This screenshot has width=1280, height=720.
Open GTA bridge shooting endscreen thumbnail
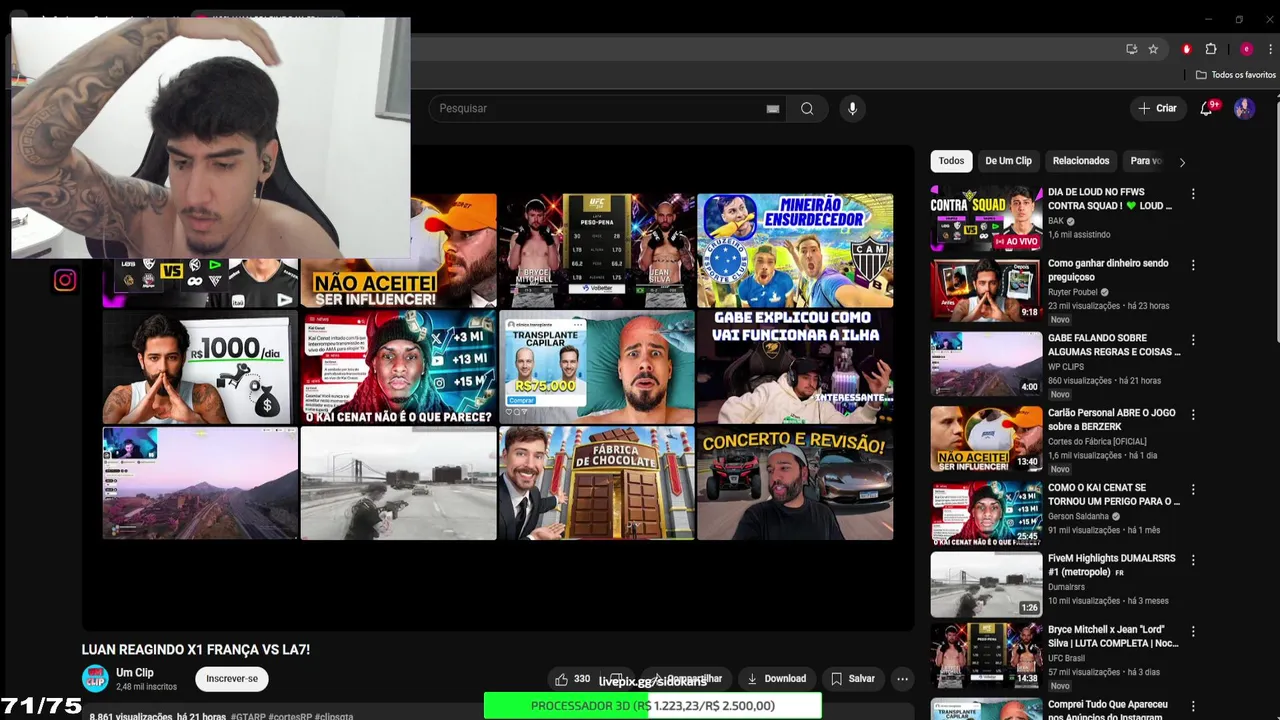398,484
